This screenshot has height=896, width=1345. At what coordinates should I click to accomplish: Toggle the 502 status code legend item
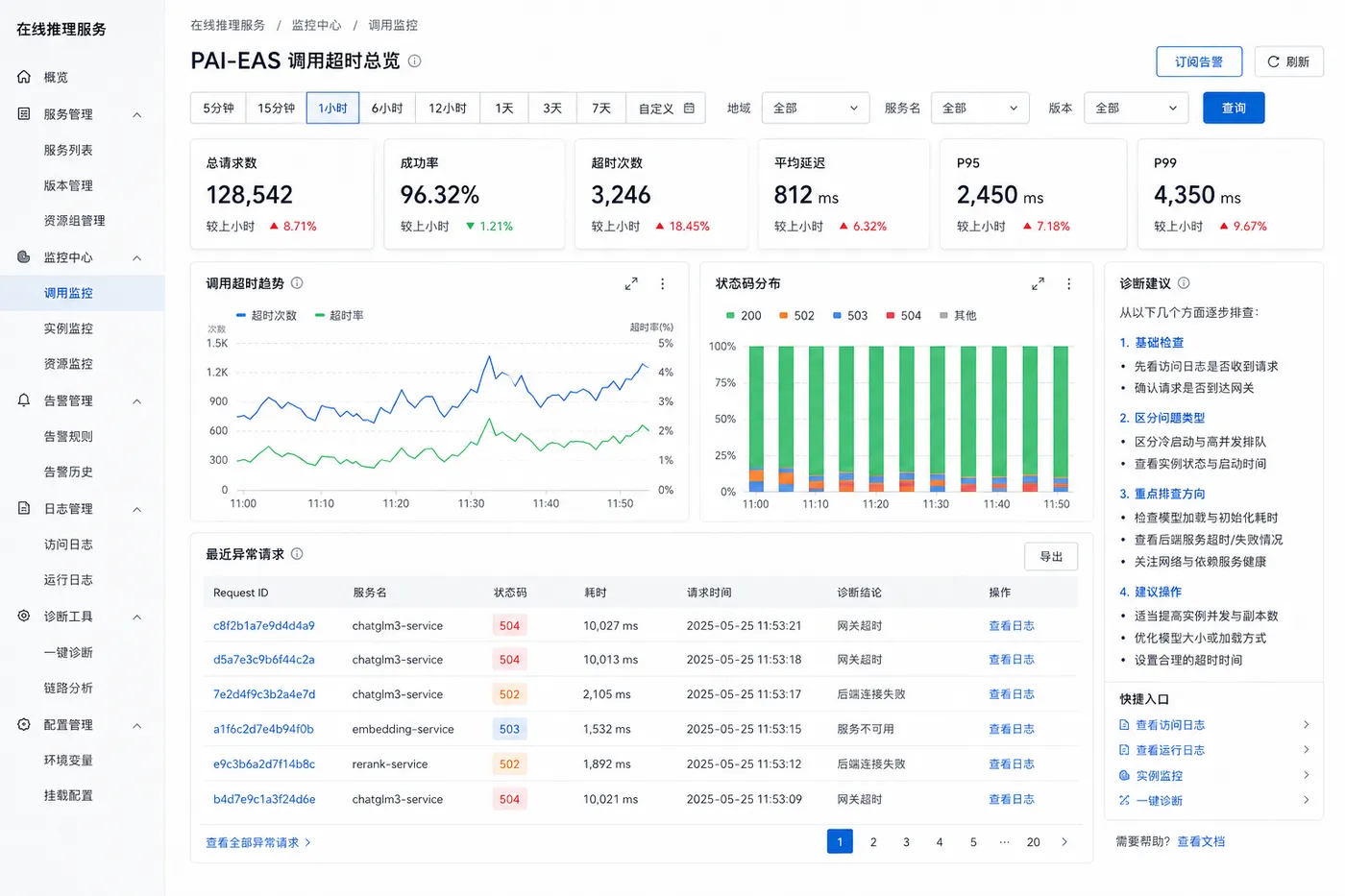pos(796,316)
